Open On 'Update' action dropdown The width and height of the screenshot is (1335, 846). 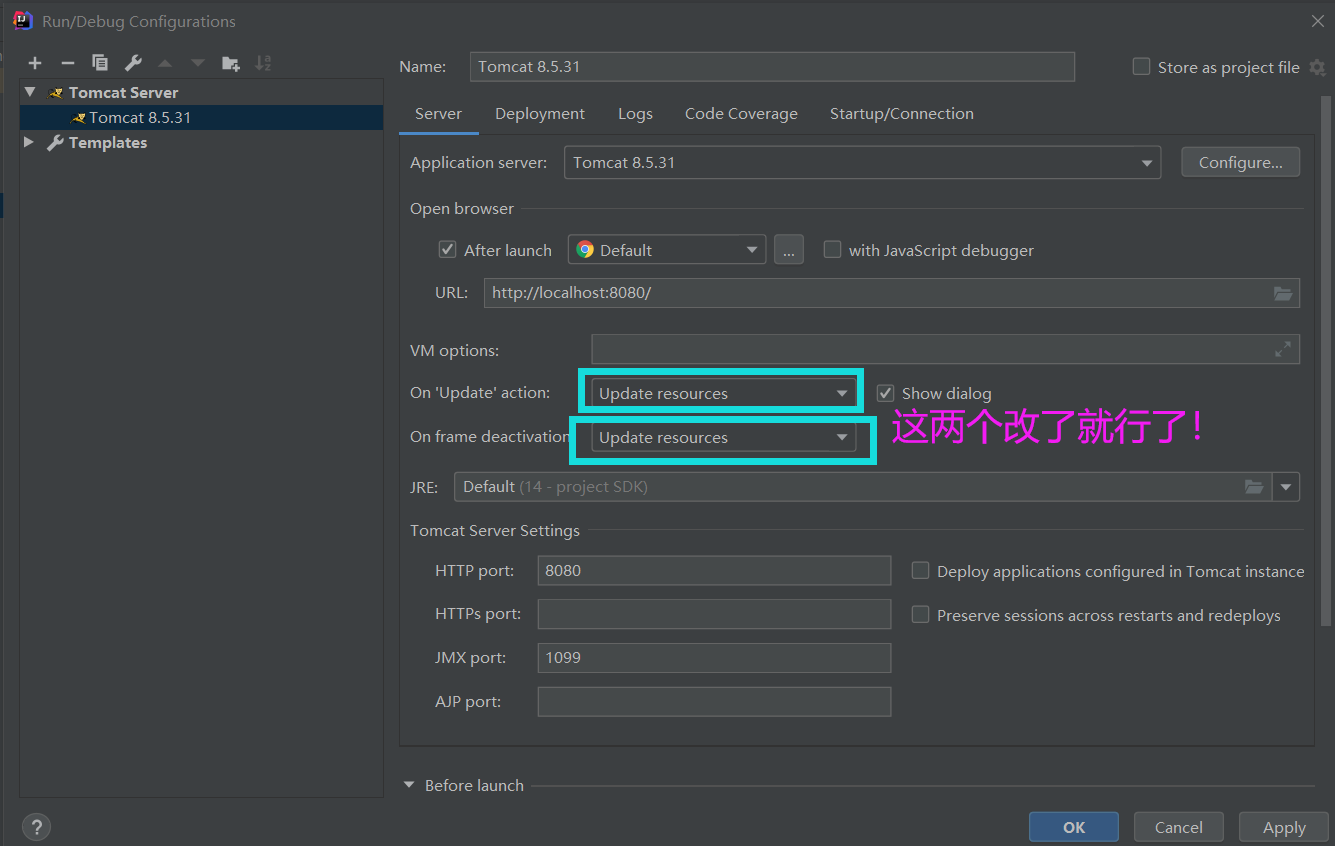(723, 393)
